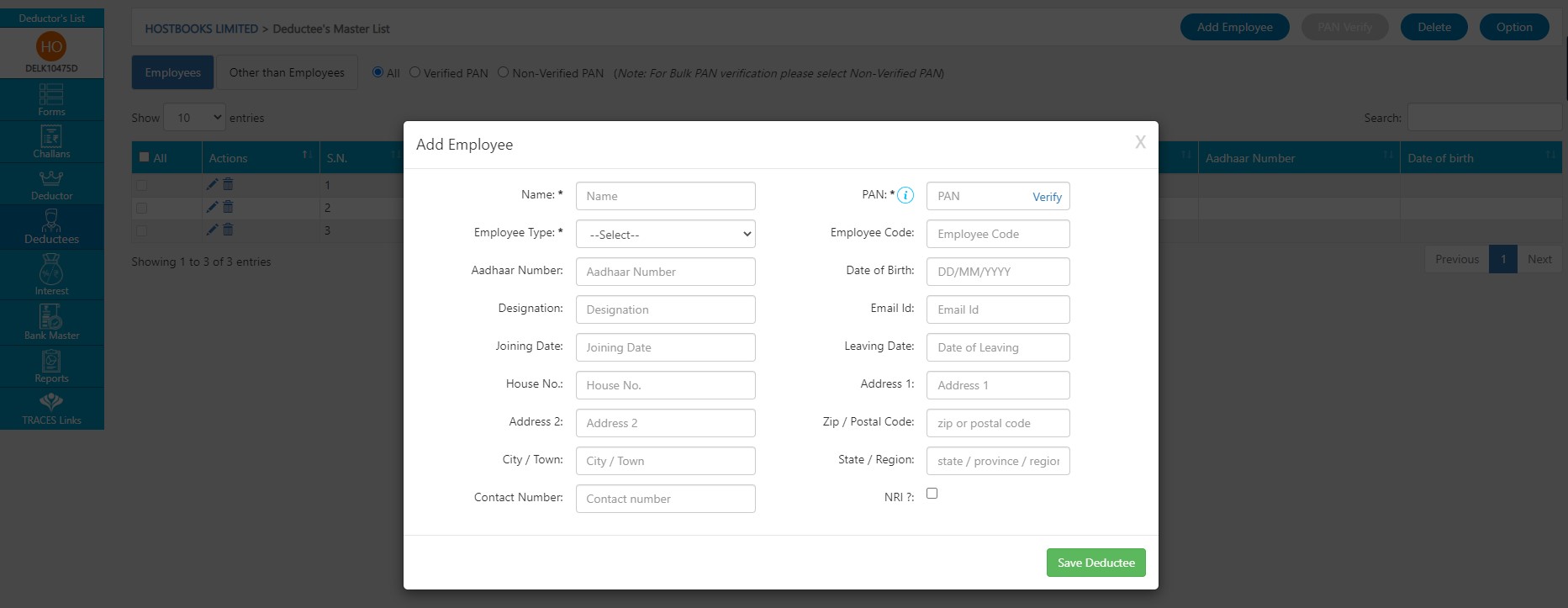Click delete trash icon in row 2
1568x608 pixels.
coord(228,207)
